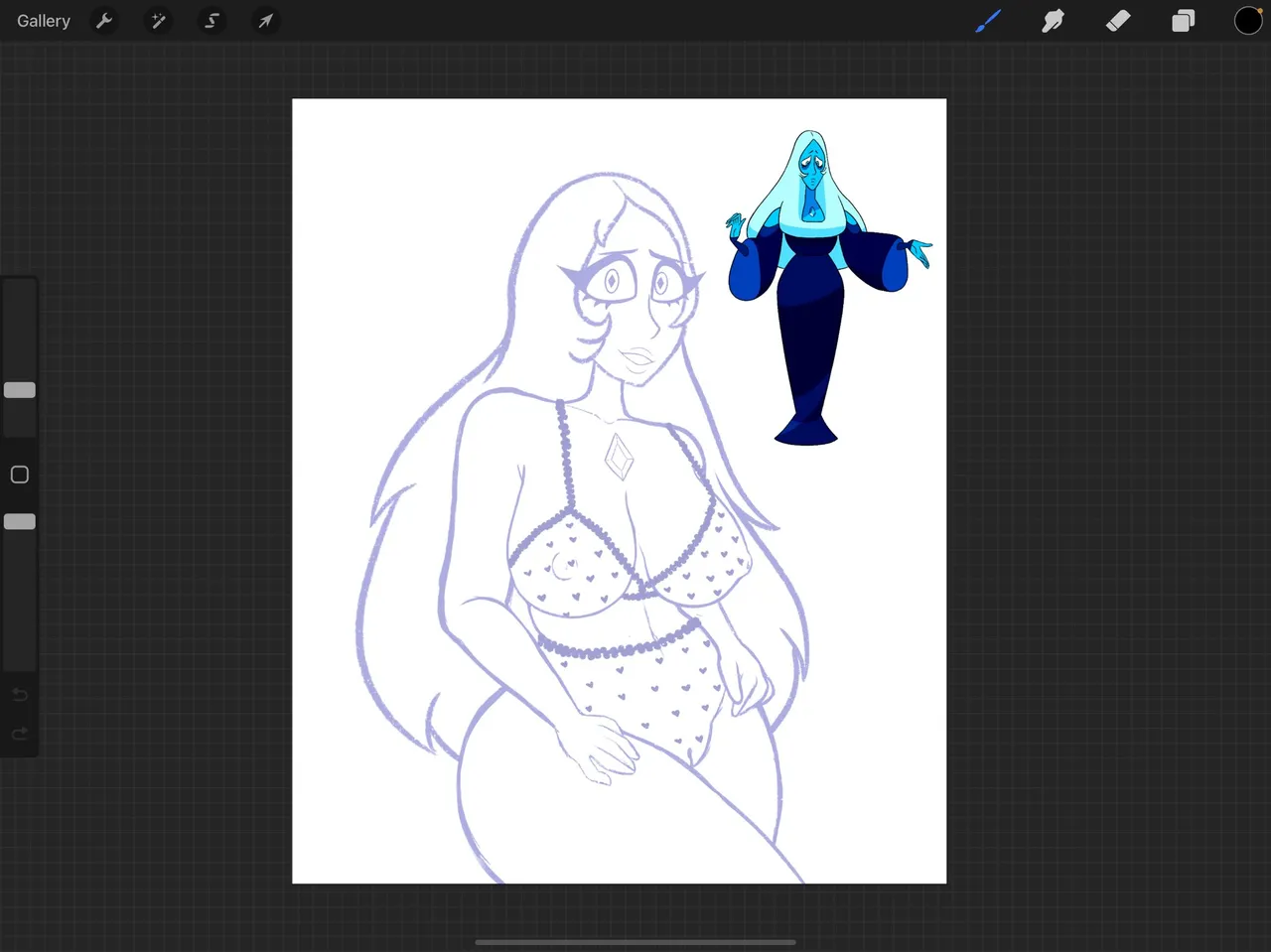Activate the Selection tool
This screenshot has width=1271, height=952.
click(x=212, y=21)
